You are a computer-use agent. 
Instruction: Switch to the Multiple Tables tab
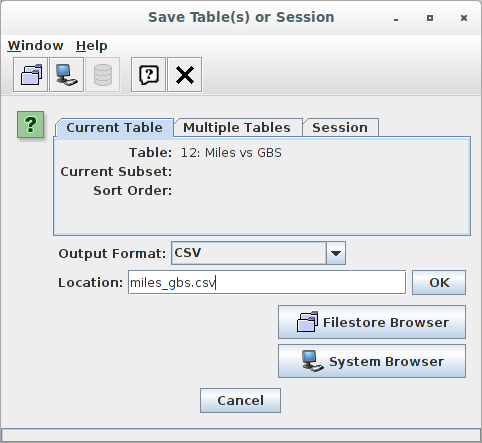coord(237,127)
